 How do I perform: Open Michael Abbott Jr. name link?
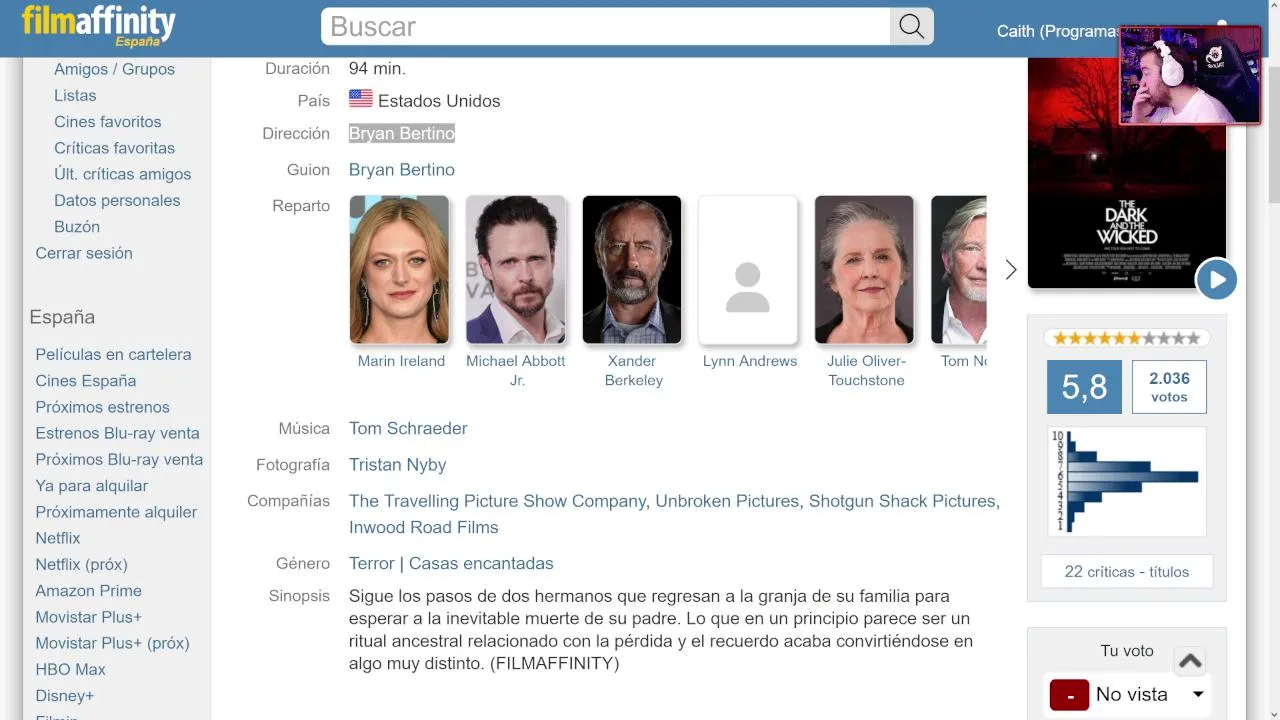pyautogui.click(x=516, y=370)
